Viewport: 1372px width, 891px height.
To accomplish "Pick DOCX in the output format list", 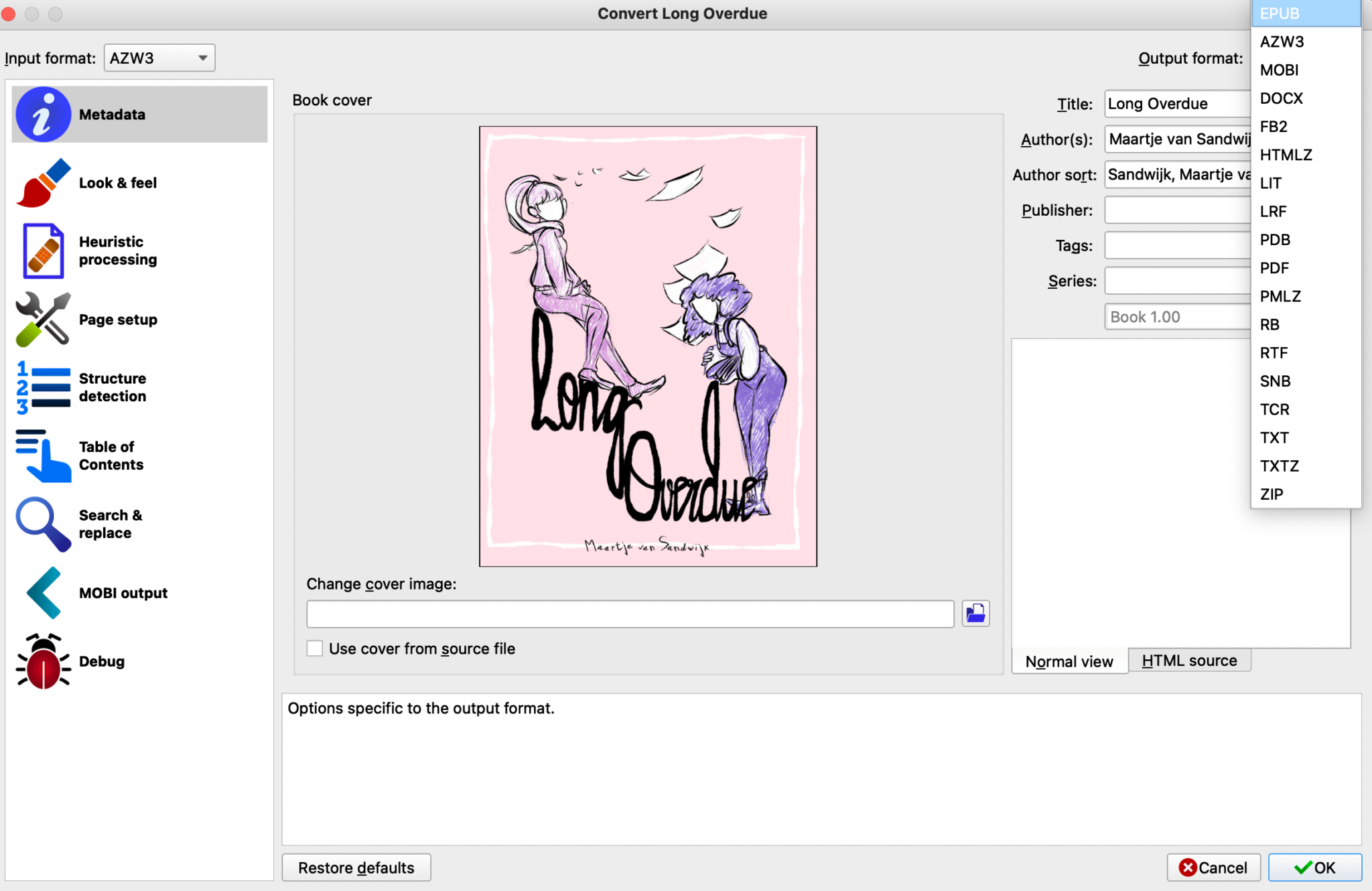I will click(1281, 98).
